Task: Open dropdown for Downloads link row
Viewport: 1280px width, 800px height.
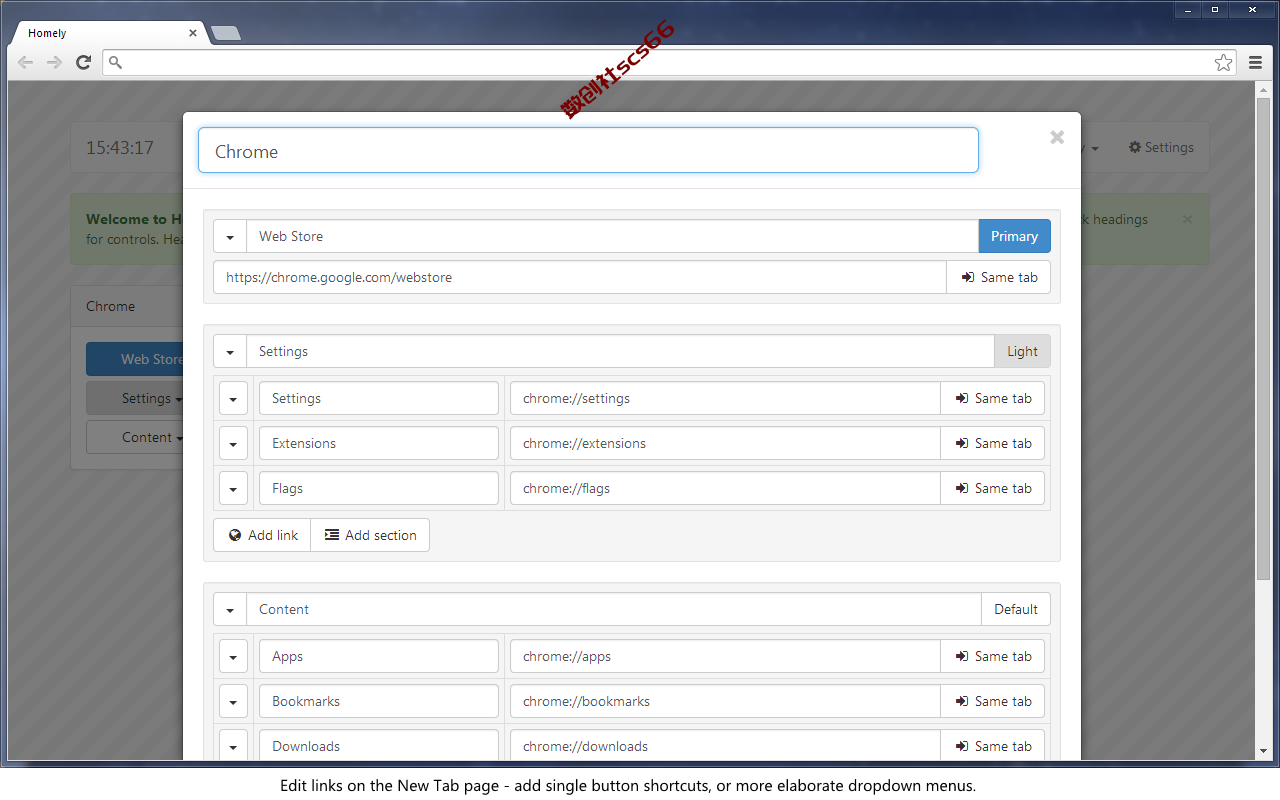Action: tap(233, 746)
